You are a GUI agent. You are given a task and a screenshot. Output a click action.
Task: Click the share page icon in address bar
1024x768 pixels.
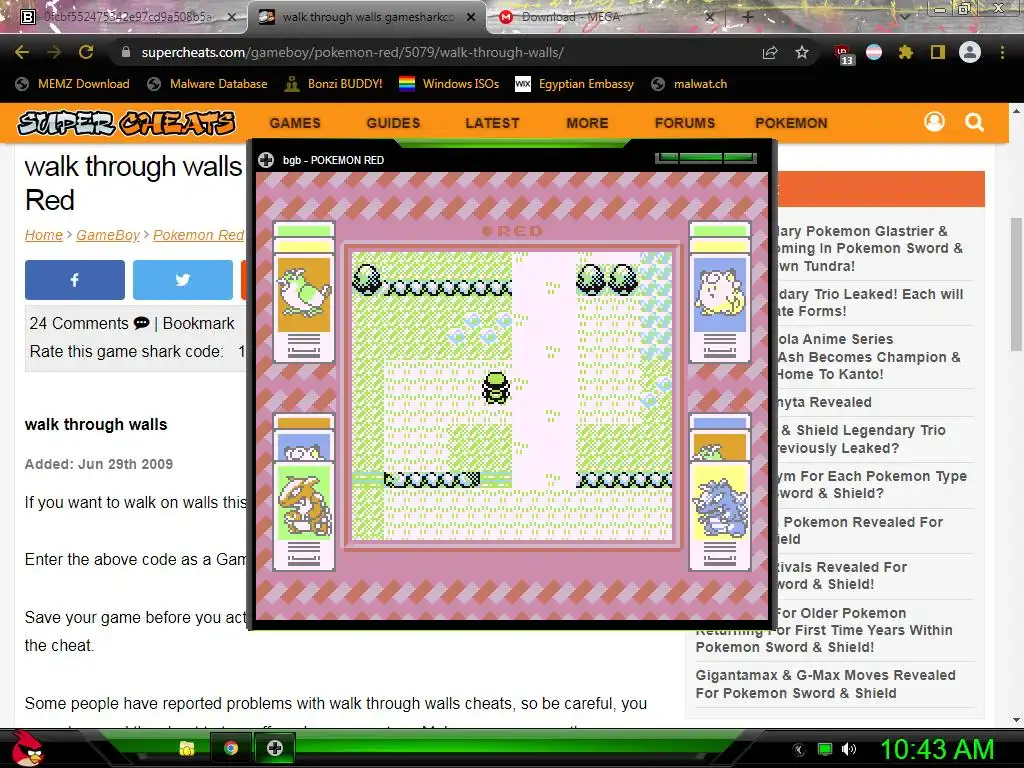click(770, 53)
